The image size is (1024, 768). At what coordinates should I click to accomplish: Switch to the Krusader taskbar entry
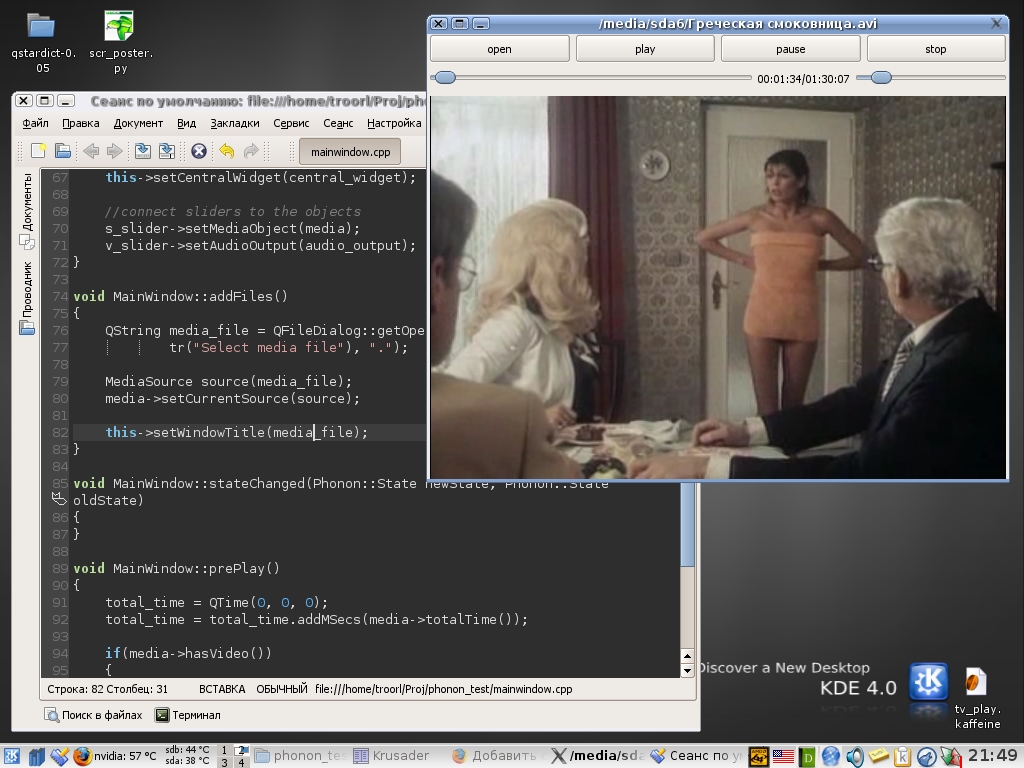click(391, 756)
